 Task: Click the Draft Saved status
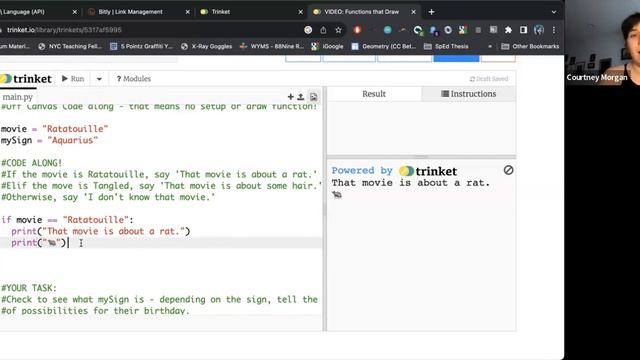pyautogui.click(x=489, y=79)
